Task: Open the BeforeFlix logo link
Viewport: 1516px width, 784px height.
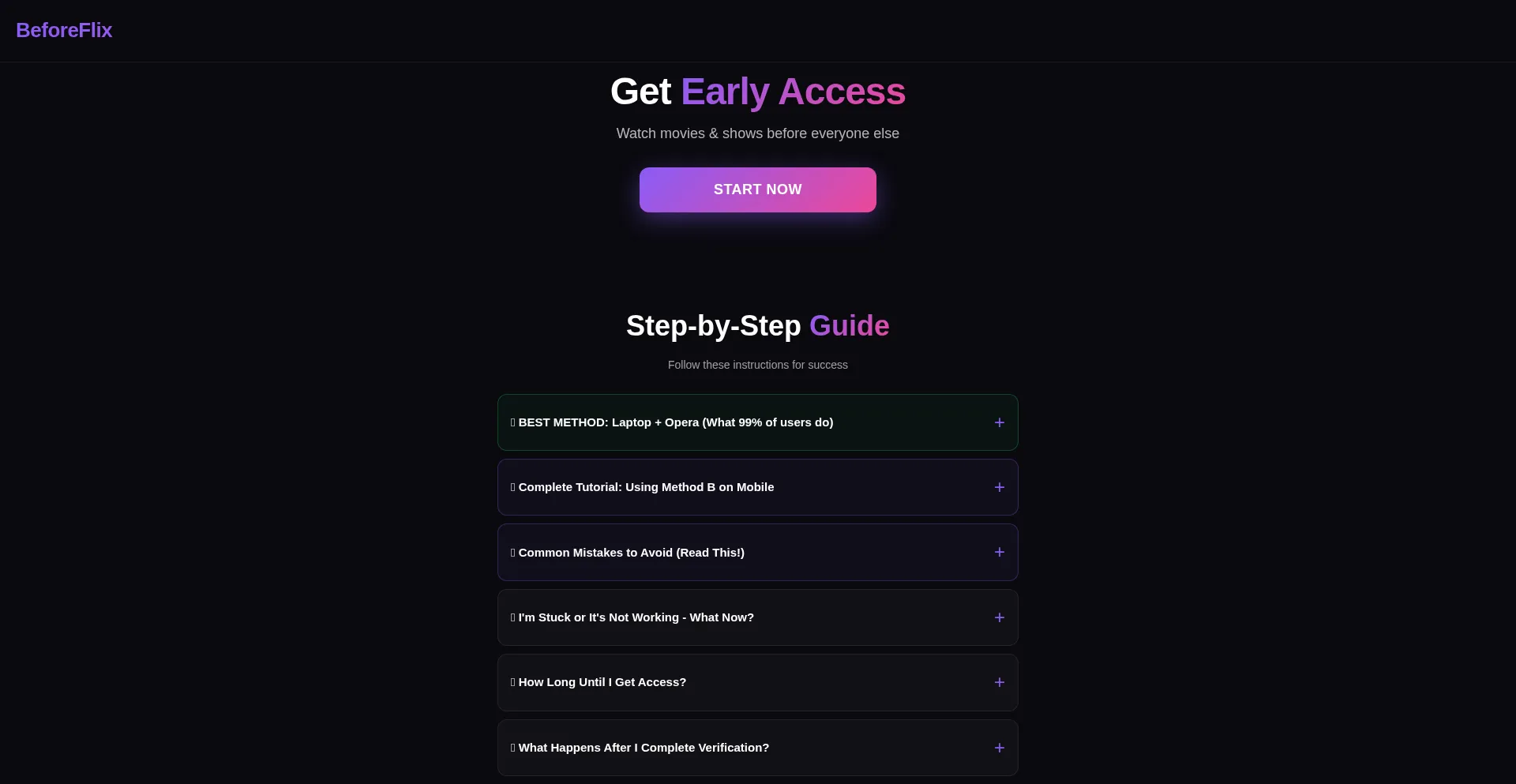Action: coord(64,30)
